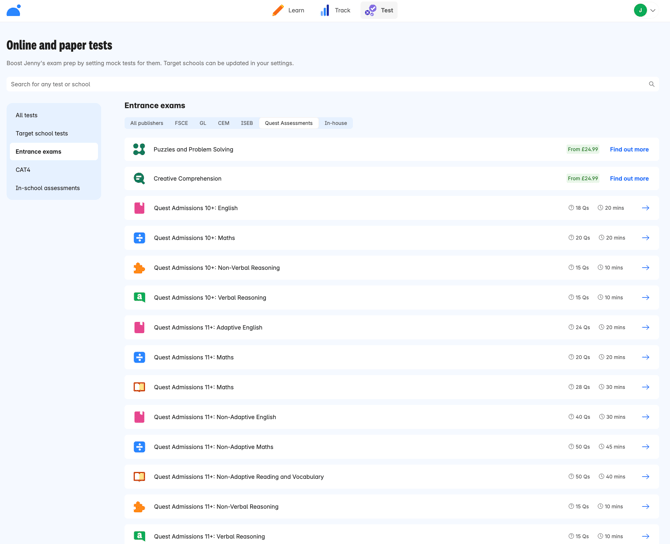Open the Quest Admissions 10+: Maths title

pyautogui.click(x=194, y=238)
